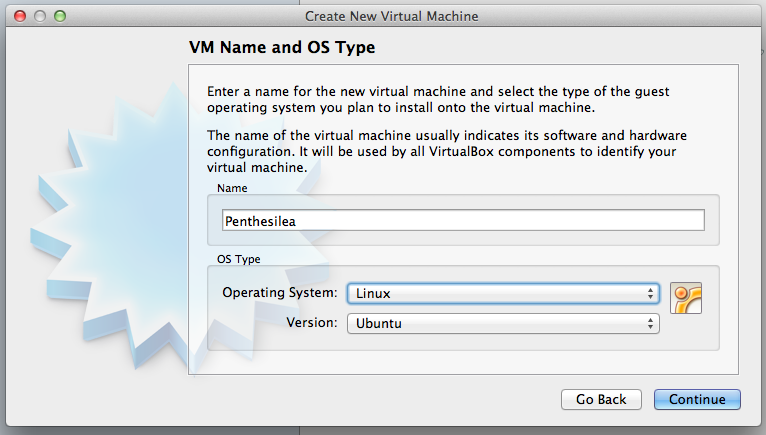Click the paragraph starting 'The name of the virtual machine'
The image size is (766, 435).
tap(447, 151)
